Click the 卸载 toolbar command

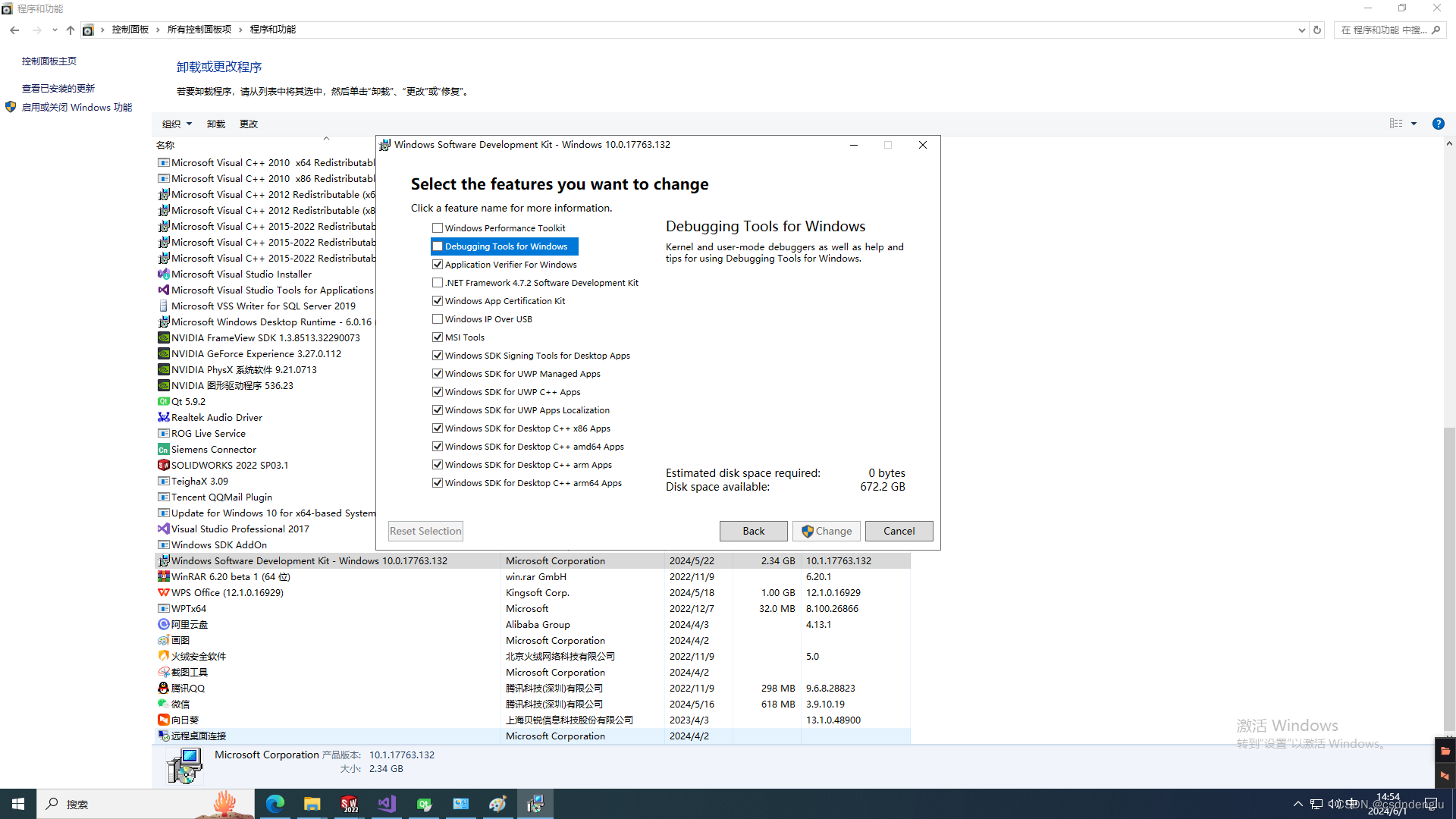point(216,124)
